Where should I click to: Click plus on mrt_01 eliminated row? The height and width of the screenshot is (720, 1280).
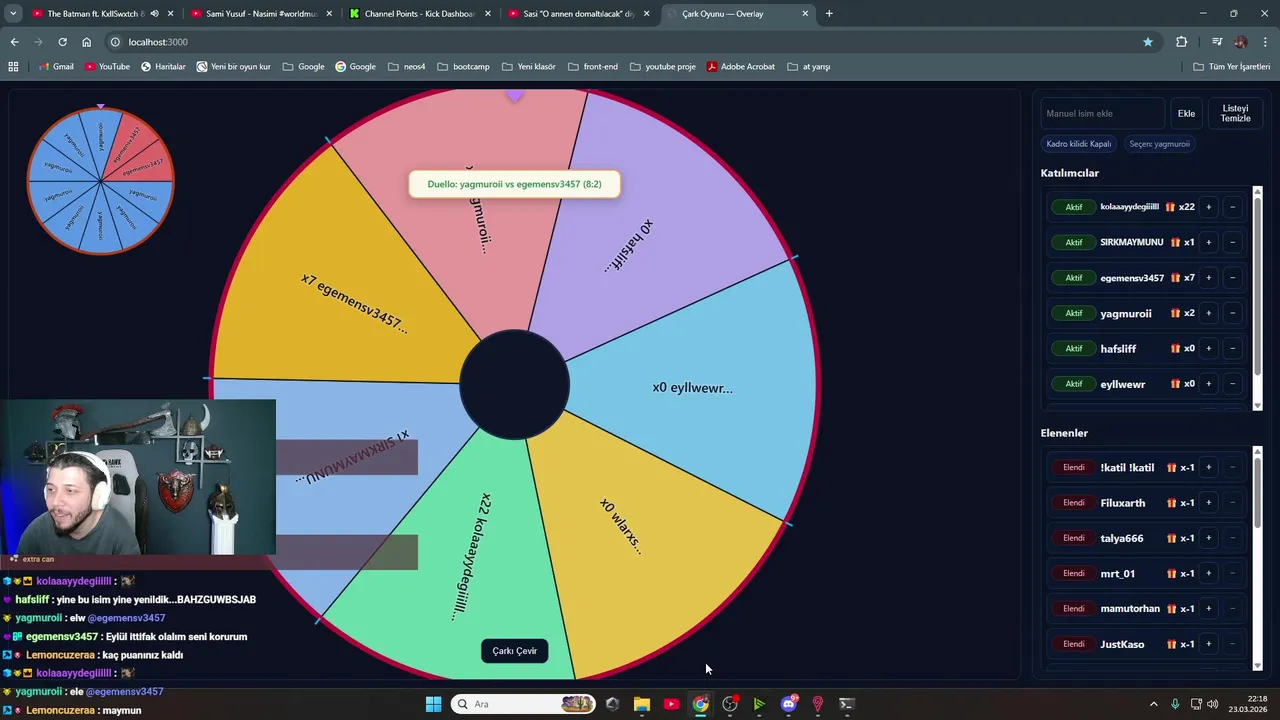click(x=1208, y=573)
